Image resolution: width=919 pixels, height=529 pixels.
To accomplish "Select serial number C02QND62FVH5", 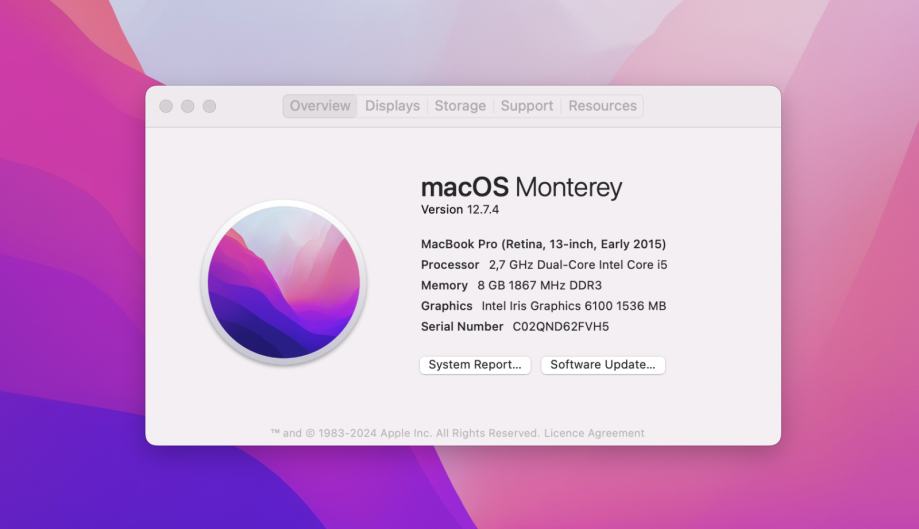I will [x=560, y=326].
